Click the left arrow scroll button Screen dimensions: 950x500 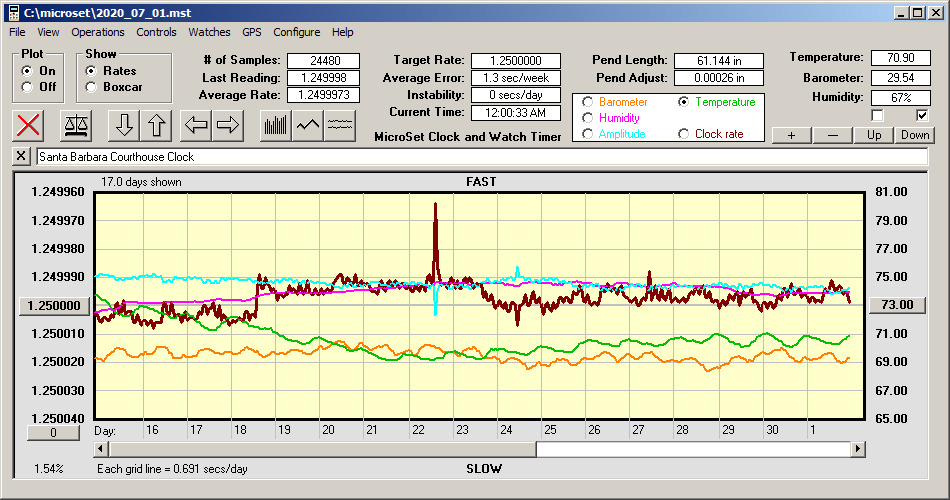(x=196, y=125)
